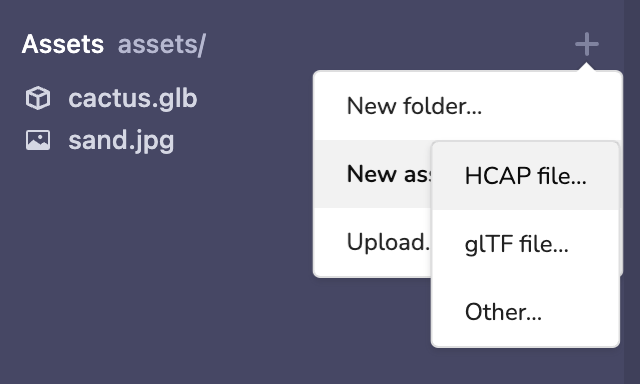Click the highlighted New asset row background
This screenshot has width=640, height=384.
click(x=372, y=174)
